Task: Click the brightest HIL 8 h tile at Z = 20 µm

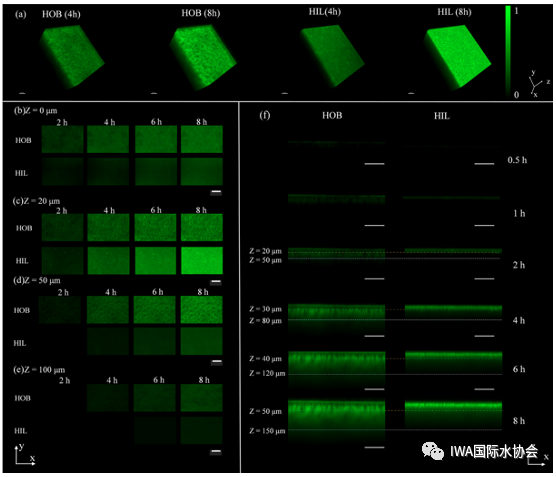Action: [202, 261]
